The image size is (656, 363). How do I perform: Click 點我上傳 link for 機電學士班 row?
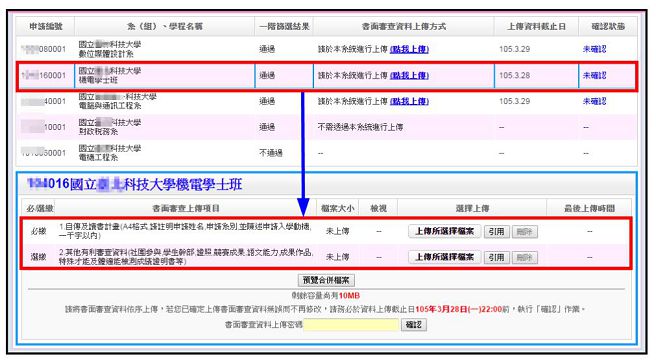tap(409, 76)
